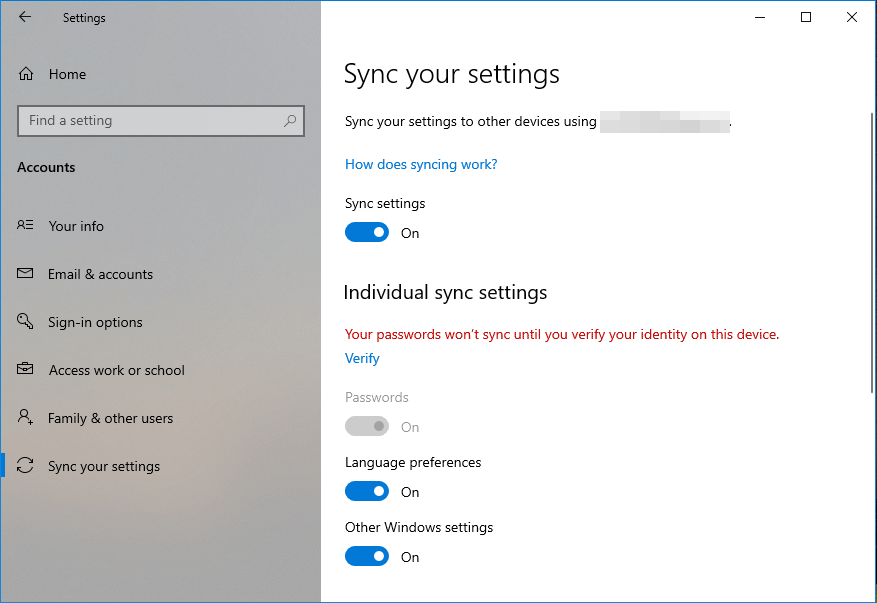Screen dimensions: 877x603
Task: Navigate to Family & other users
Action: coord(110,418)
